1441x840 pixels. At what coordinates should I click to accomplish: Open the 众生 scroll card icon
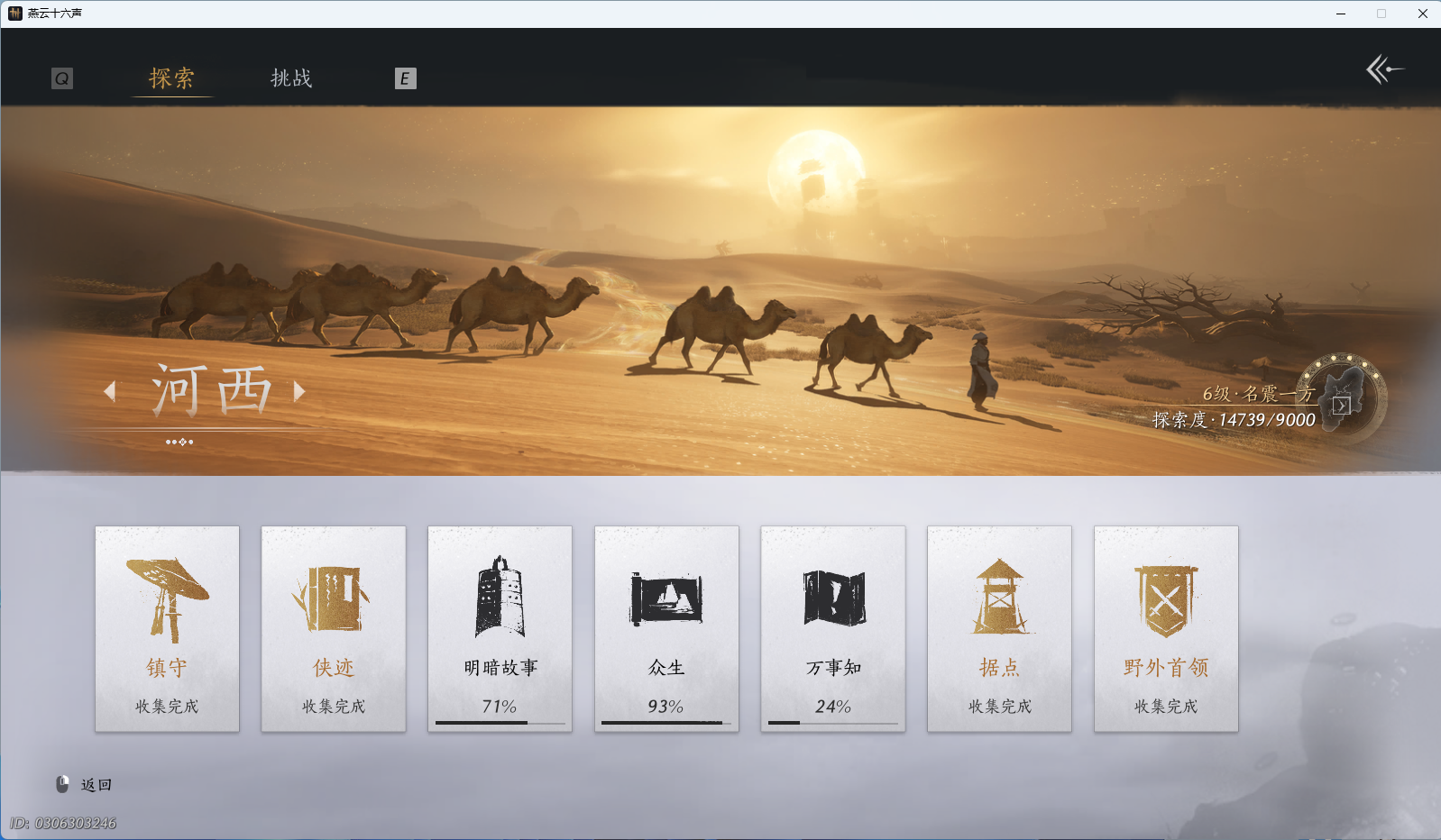(666, 598)
